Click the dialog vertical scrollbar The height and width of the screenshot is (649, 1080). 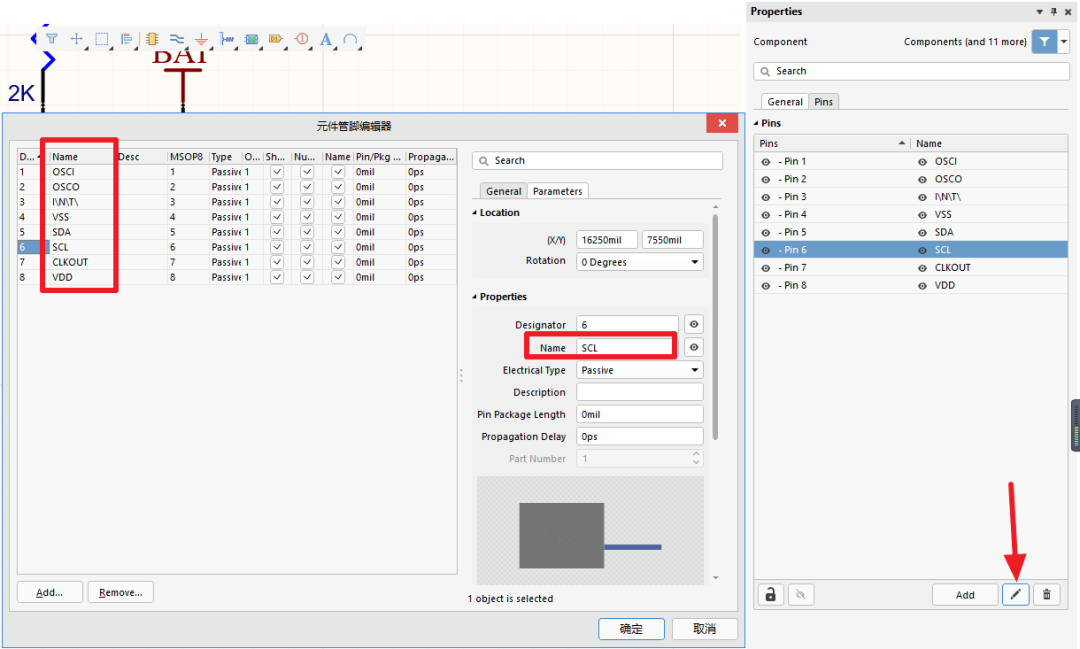click(x=715, y=327)
